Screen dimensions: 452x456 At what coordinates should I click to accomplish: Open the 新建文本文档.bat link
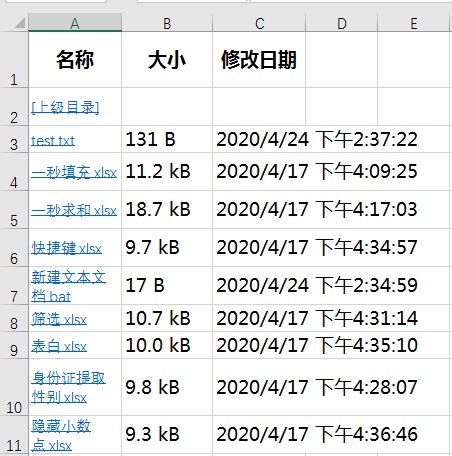(68, 287)
